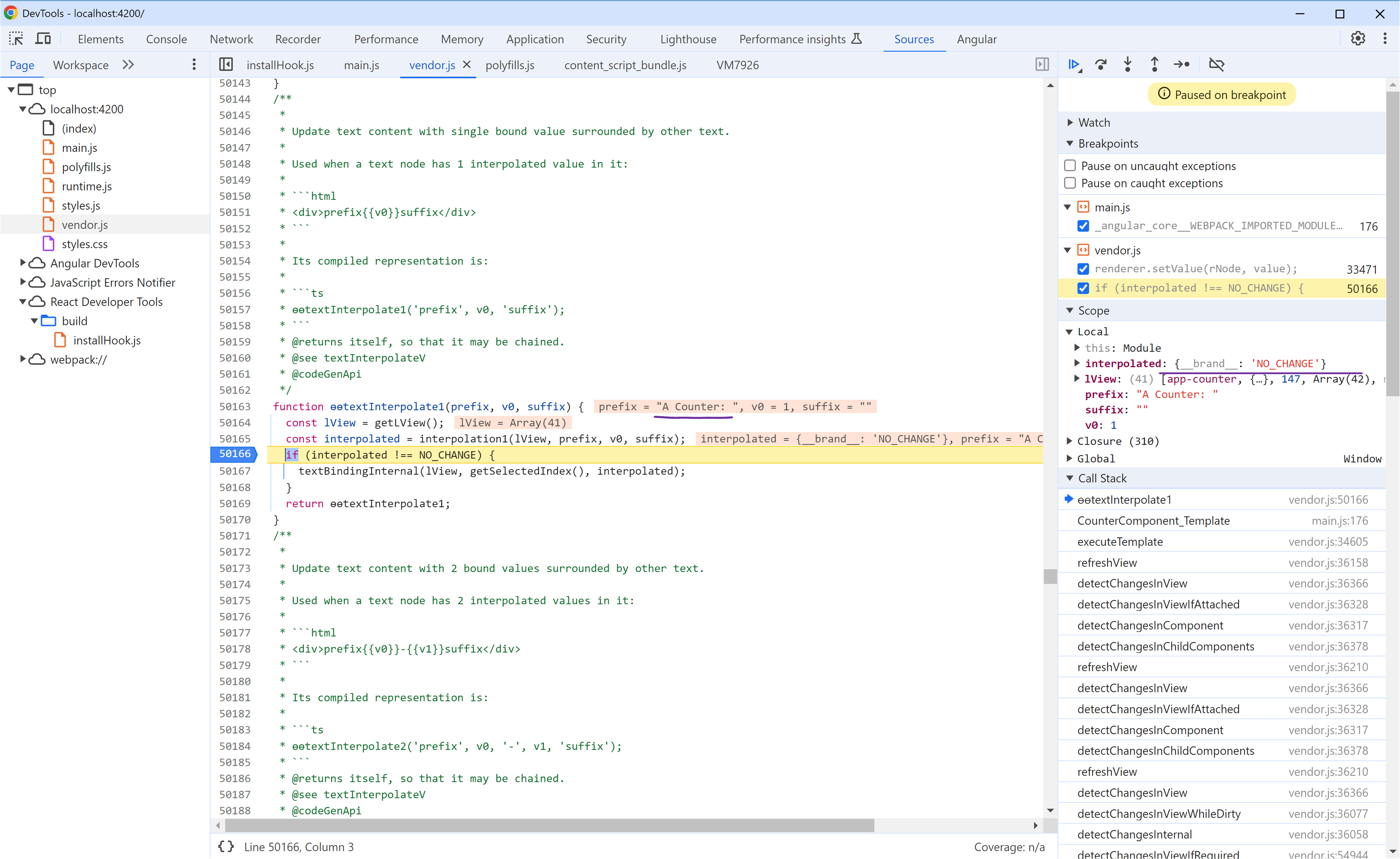Click the current frame arrow in Call Stack

pos(1069,499)
